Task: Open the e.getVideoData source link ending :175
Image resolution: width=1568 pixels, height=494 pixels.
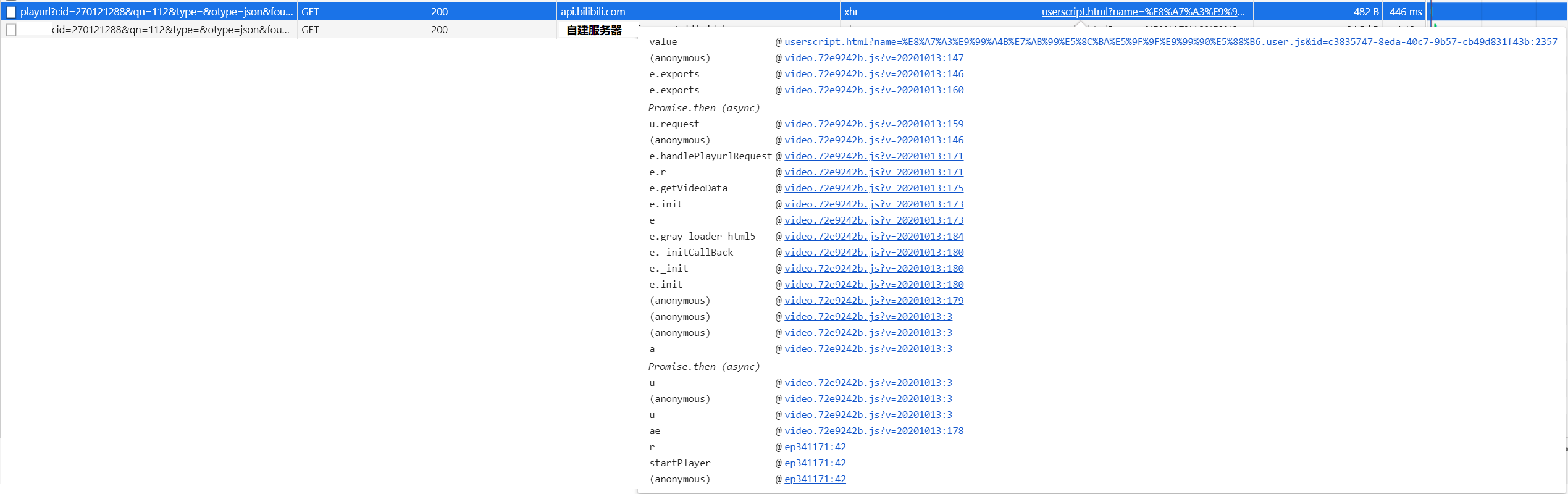Action: (874, 188)
